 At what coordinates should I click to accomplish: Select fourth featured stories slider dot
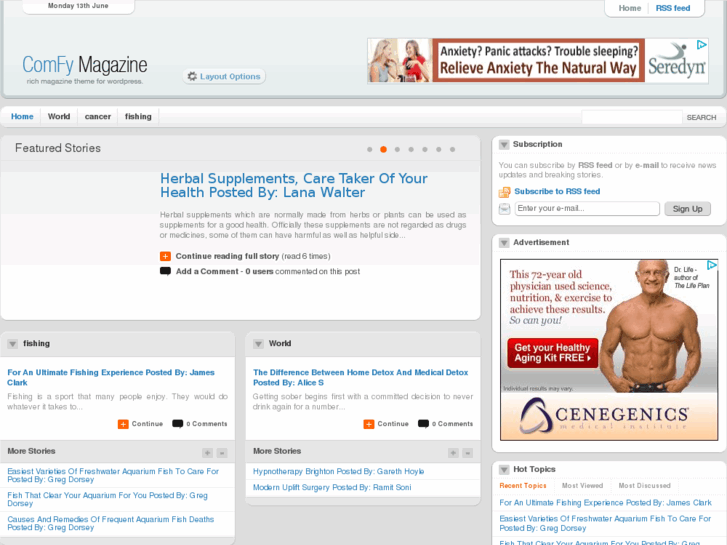tap(411, 149)
